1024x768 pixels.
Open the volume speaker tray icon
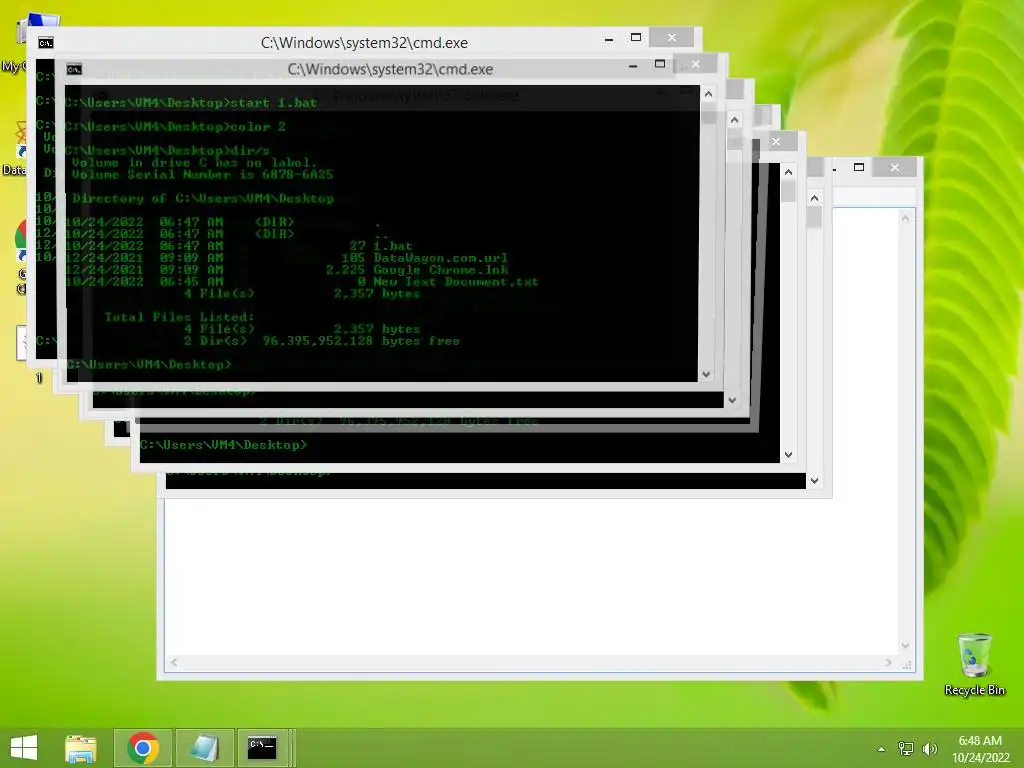[929, 749]
